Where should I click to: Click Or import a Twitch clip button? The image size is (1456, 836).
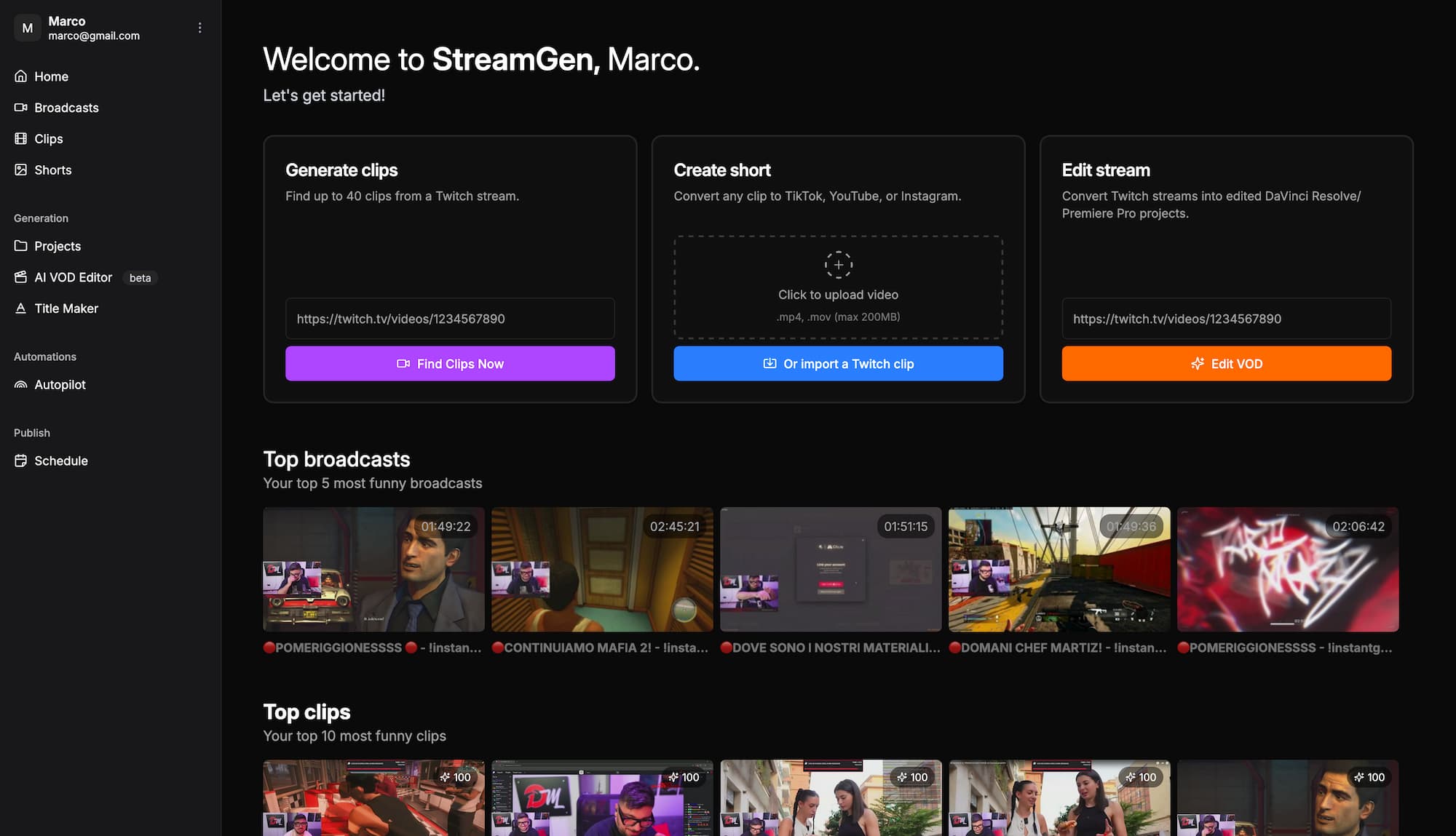pos(838,363)
